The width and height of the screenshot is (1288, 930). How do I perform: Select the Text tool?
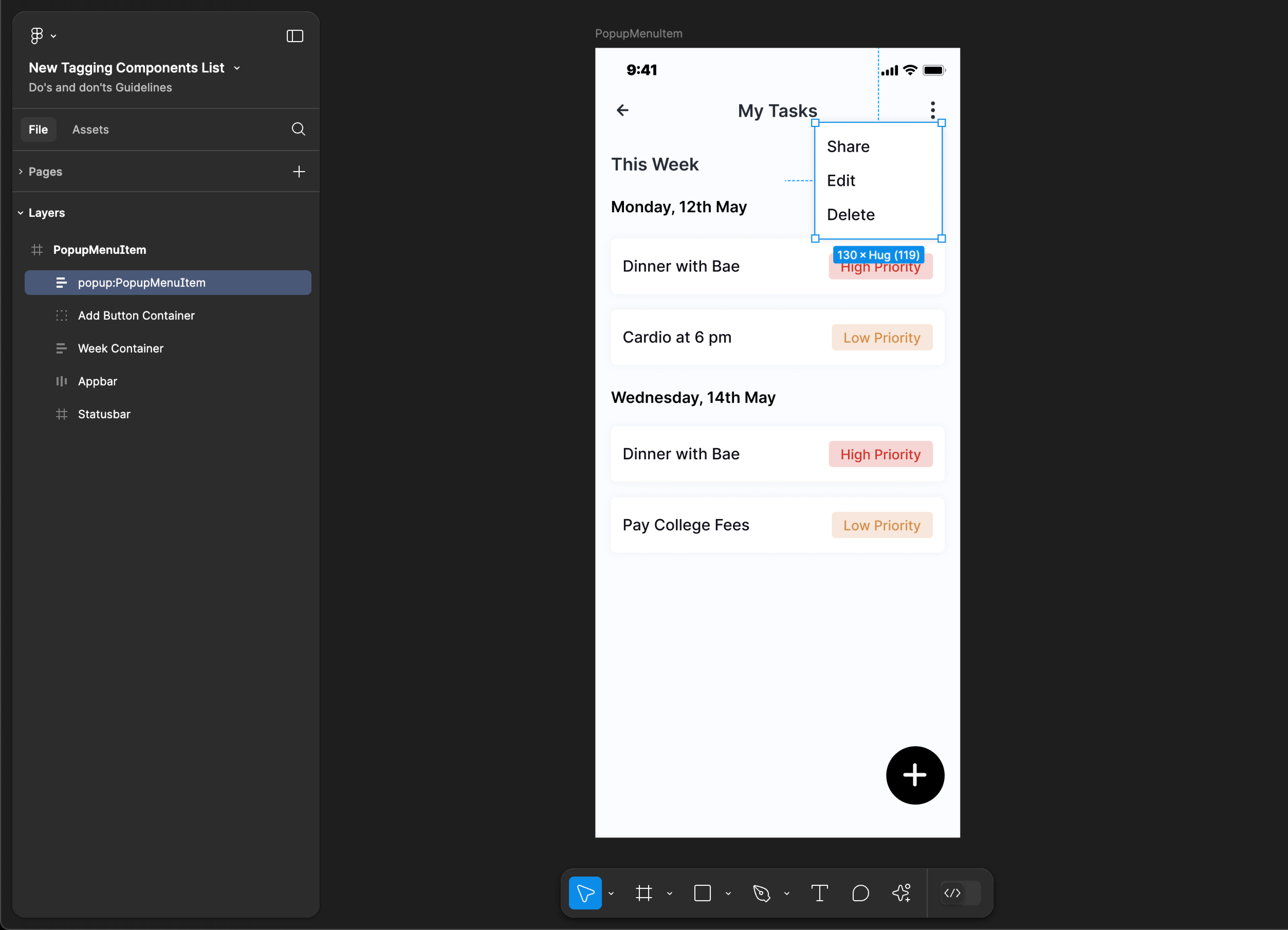coord(820,892)
